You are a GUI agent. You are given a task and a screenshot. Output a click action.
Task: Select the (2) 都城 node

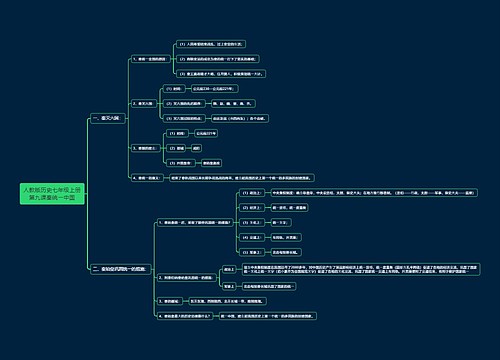(177, 148)
